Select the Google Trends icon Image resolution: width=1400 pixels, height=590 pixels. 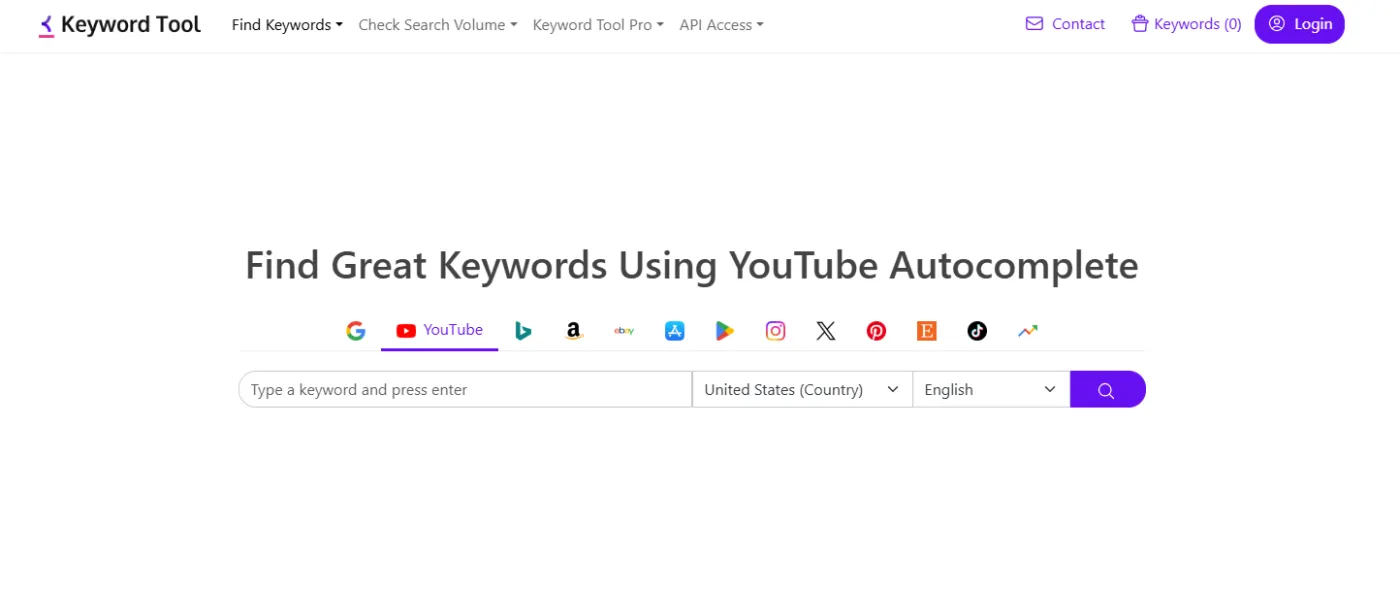1028,331
